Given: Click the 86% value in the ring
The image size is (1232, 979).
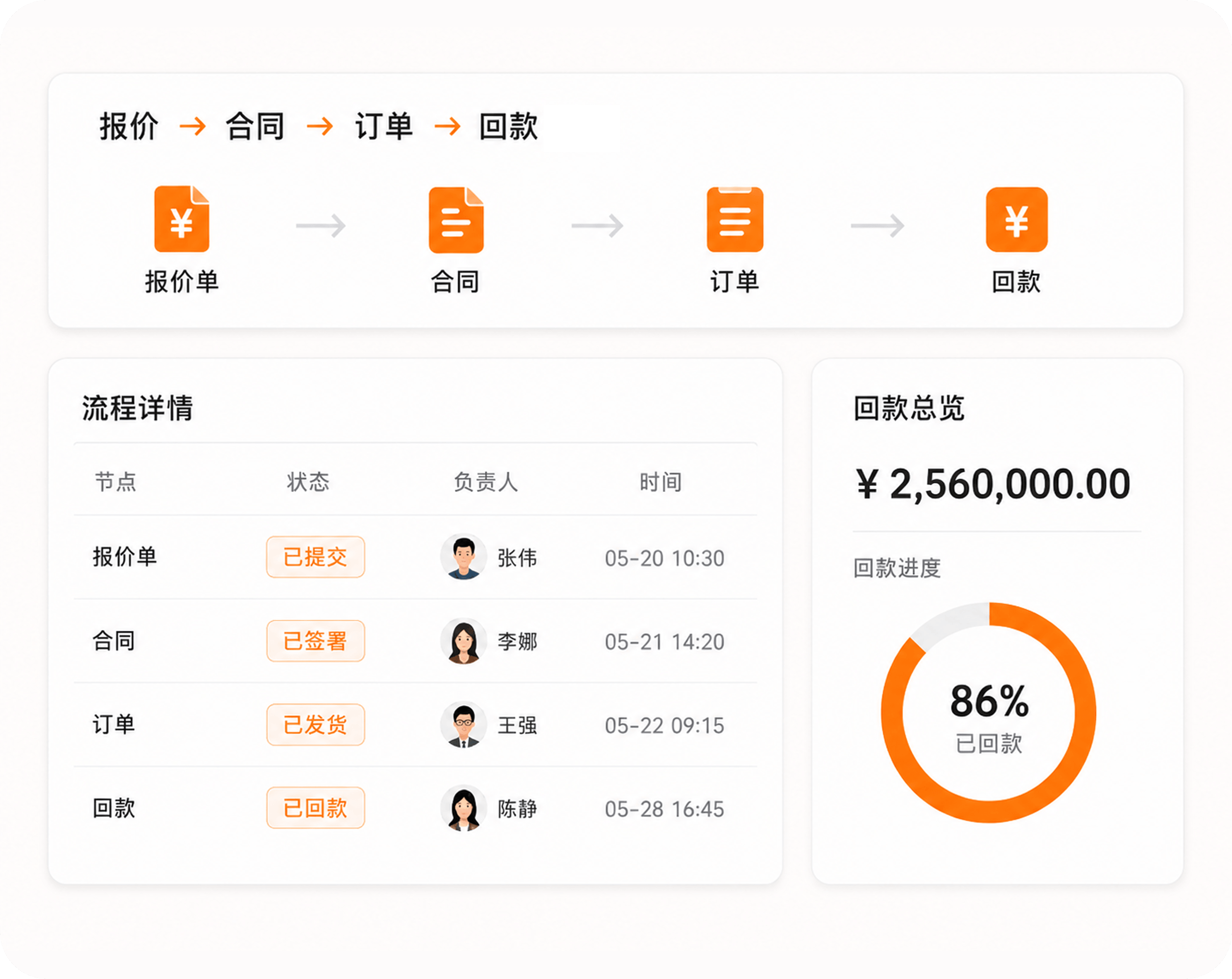Looking at the screenshot, I should (x=989, y=701).
